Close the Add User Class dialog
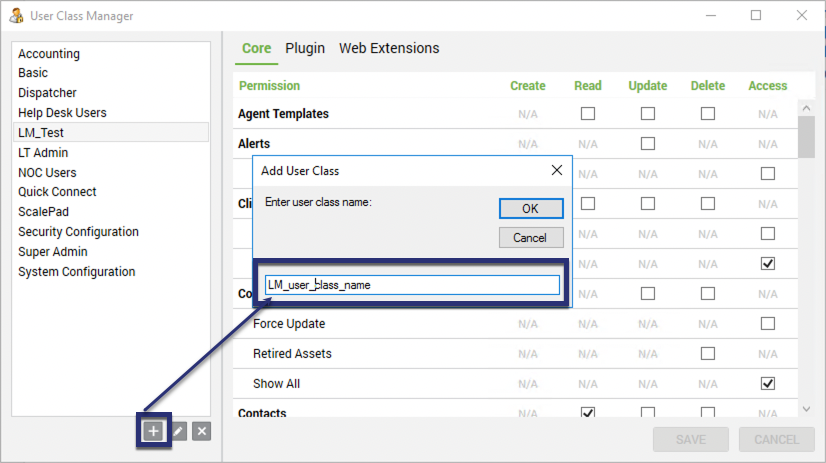This screenshot has width=826, height=463. pyautogui.click(x=557, y=170)
